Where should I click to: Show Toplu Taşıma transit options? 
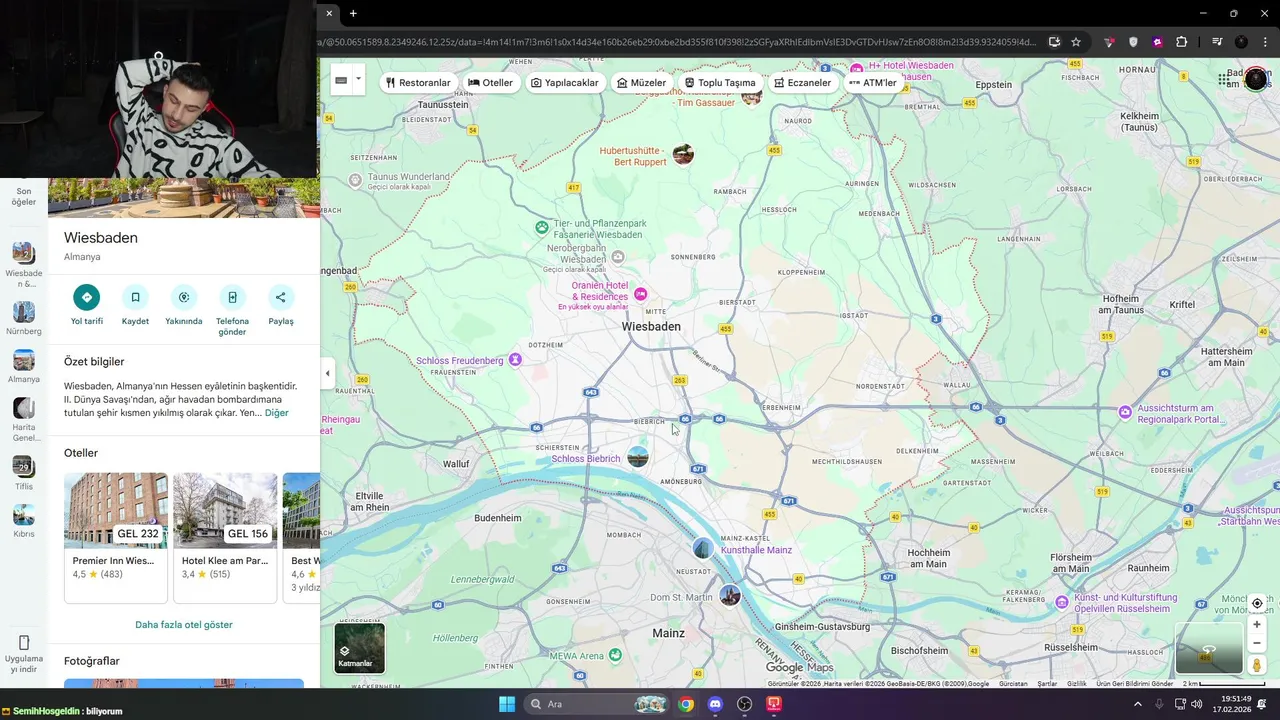(720, 83)
